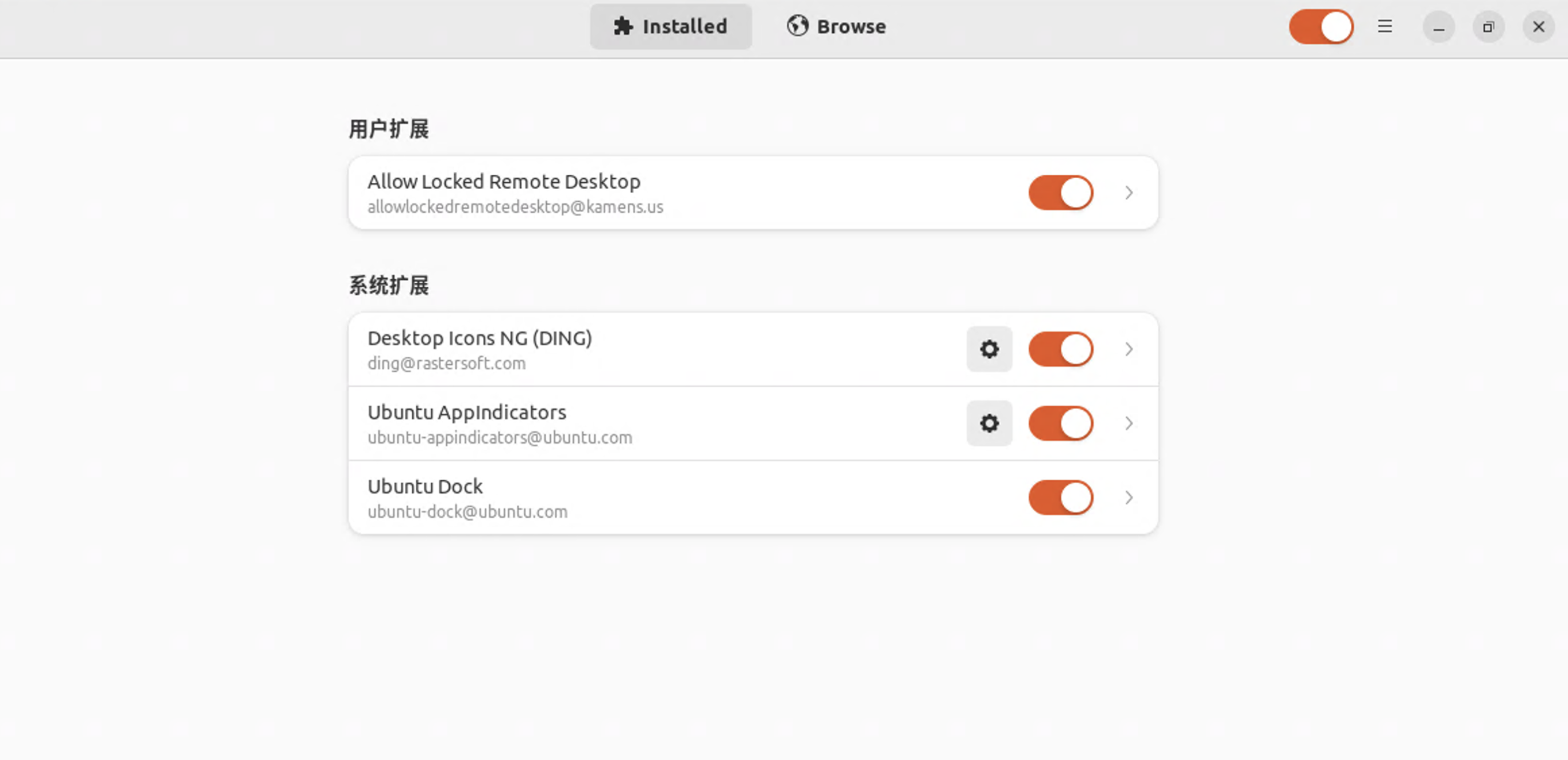Open the hamburger main menu
Viewport: 1568px width, 760px height.
pyautogui.click(x=1385, y=27)
